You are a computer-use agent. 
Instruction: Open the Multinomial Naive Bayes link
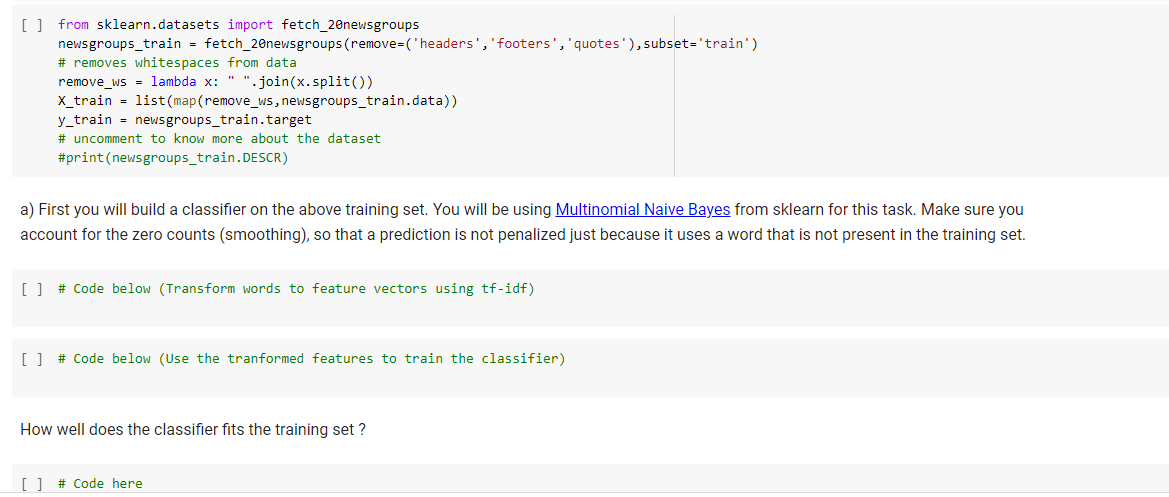pyautogui.click(x=643, y=209)
